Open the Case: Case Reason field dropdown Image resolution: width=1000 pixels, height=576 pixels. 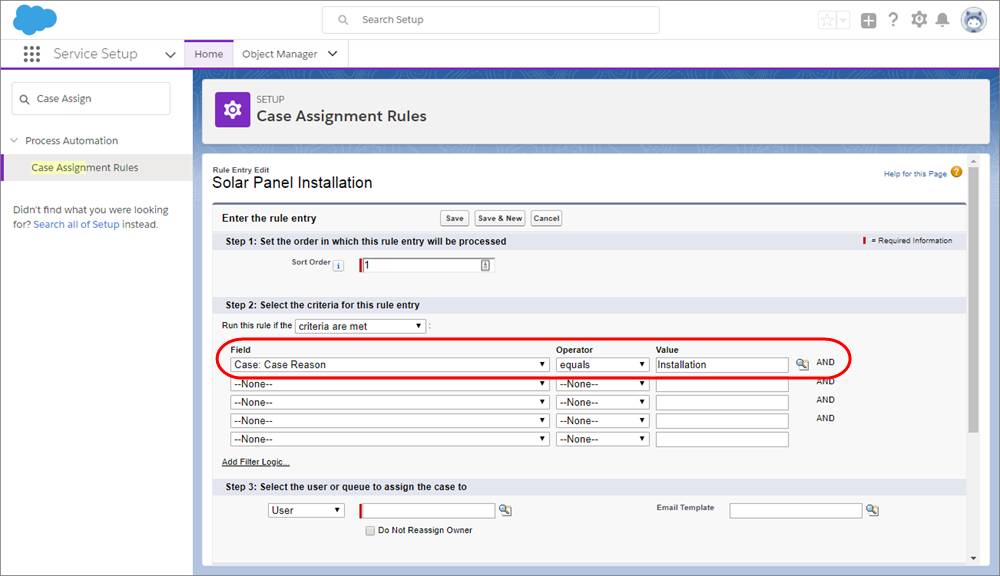(390, 364)
